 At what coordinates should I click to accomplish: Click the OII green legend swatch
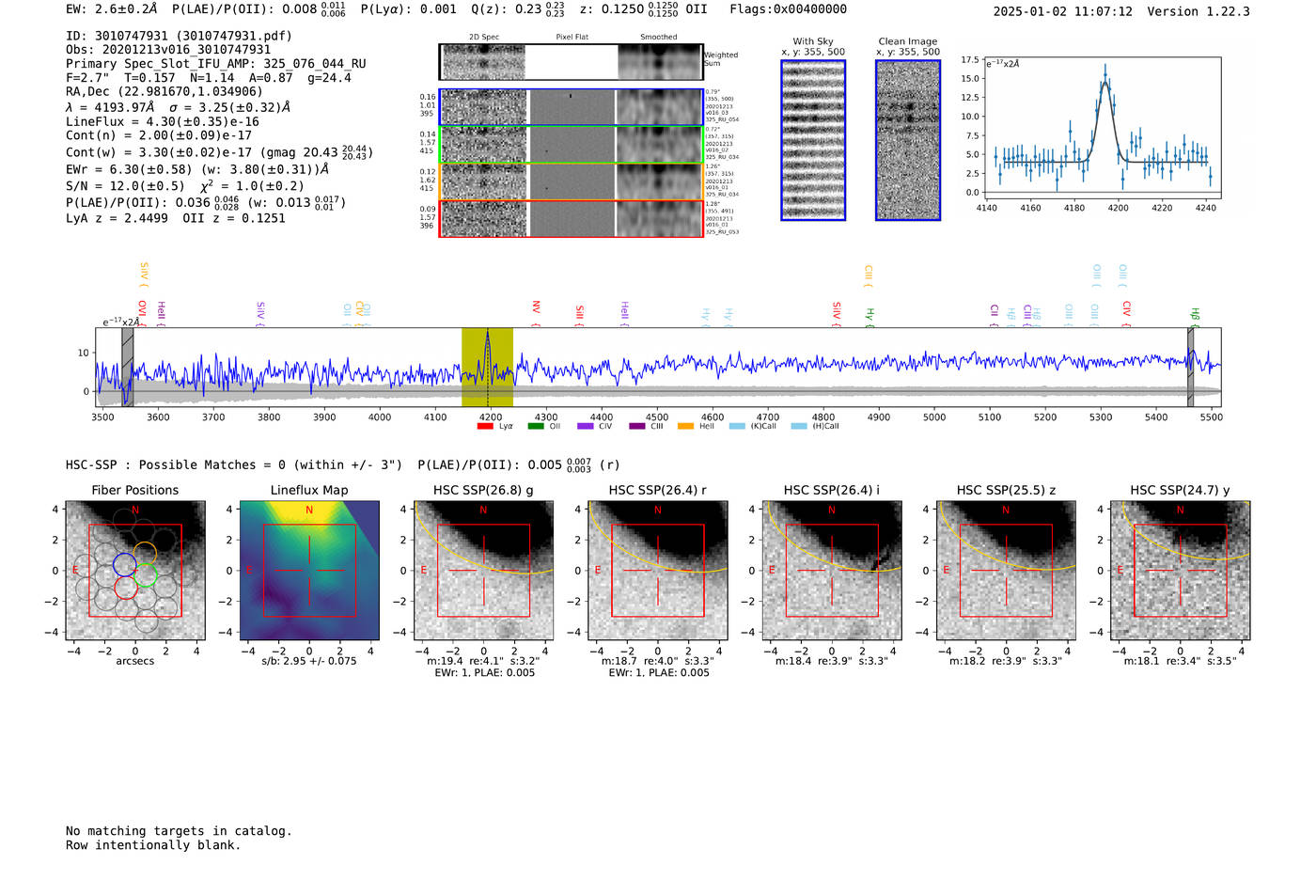click(x=536, y=427)
